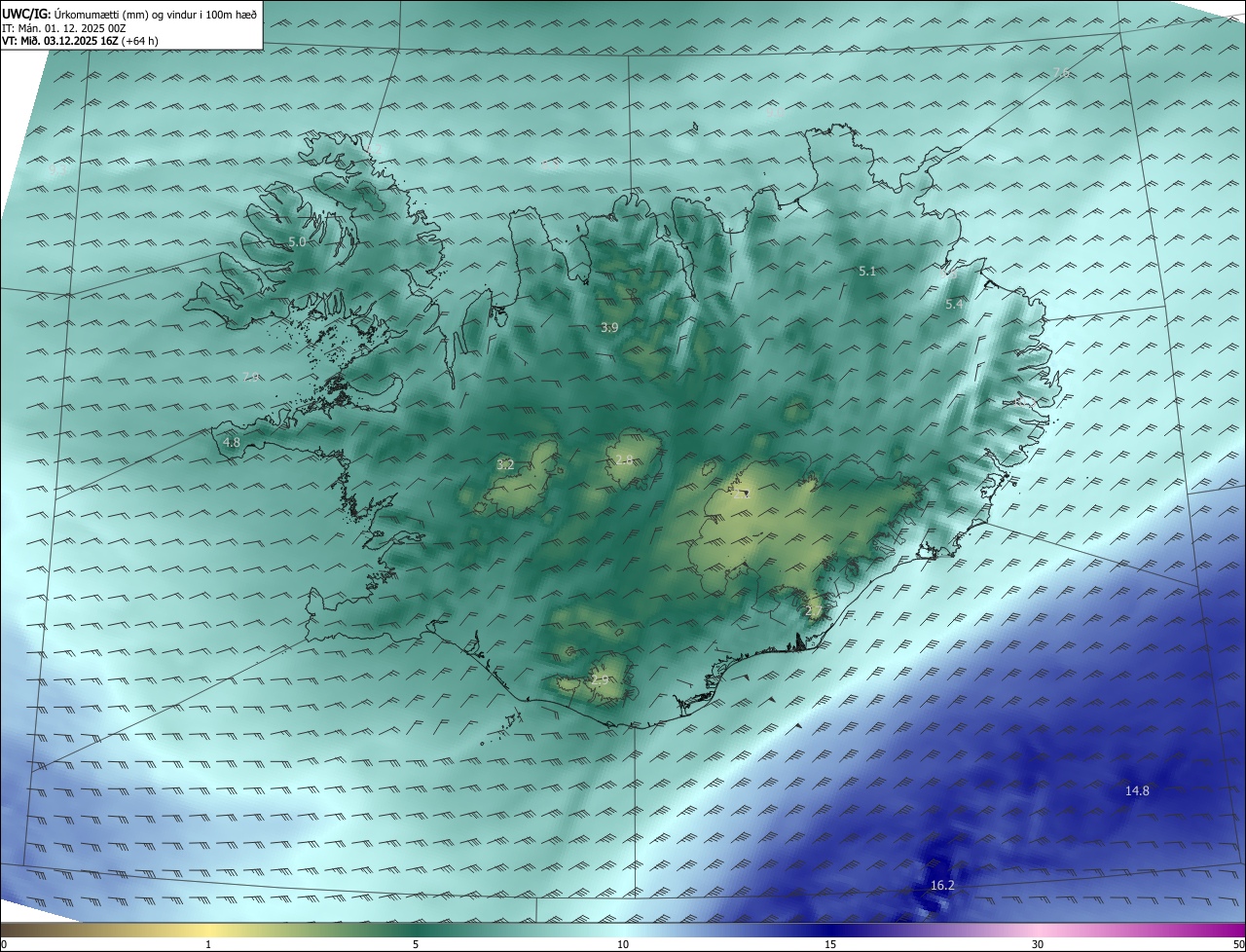This screenshot has width=1246, height=952.
Task: Click the 3.9 value in north Iceland
Action: (609, 328)
